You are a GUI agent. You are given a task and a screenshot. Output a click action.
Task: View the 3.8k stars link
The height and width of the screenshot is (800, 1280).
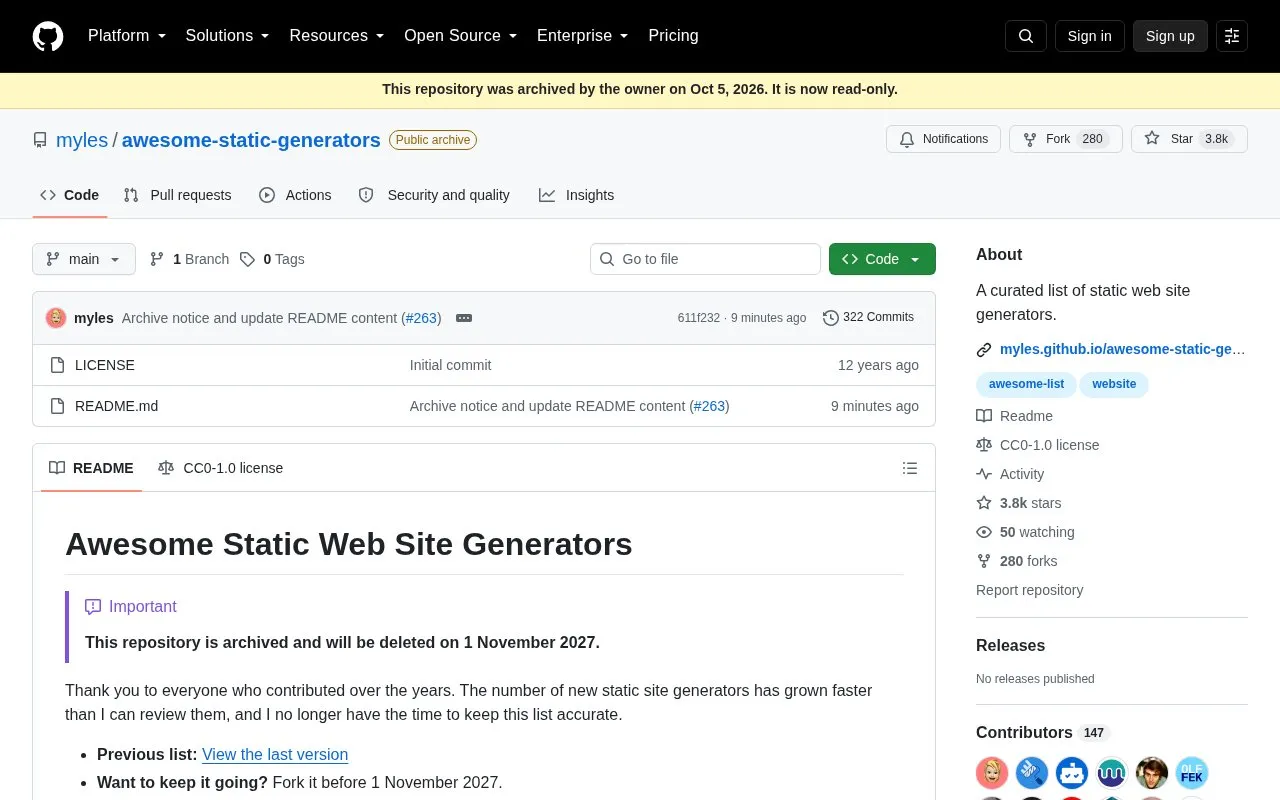[x=1019, y=503]
